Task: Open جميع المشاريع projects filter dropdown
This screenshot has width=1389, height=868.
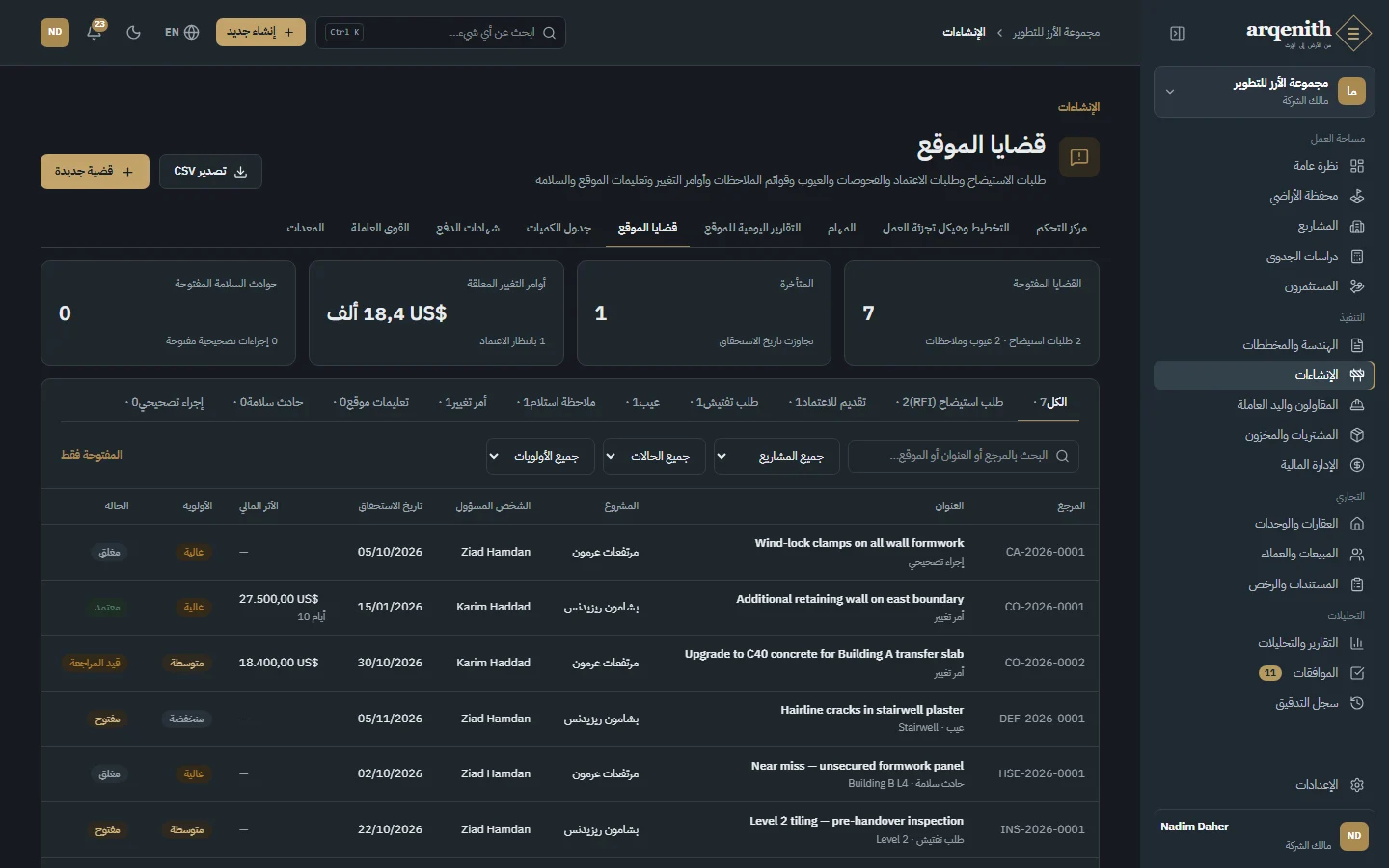Action: [x=776, y=456]
